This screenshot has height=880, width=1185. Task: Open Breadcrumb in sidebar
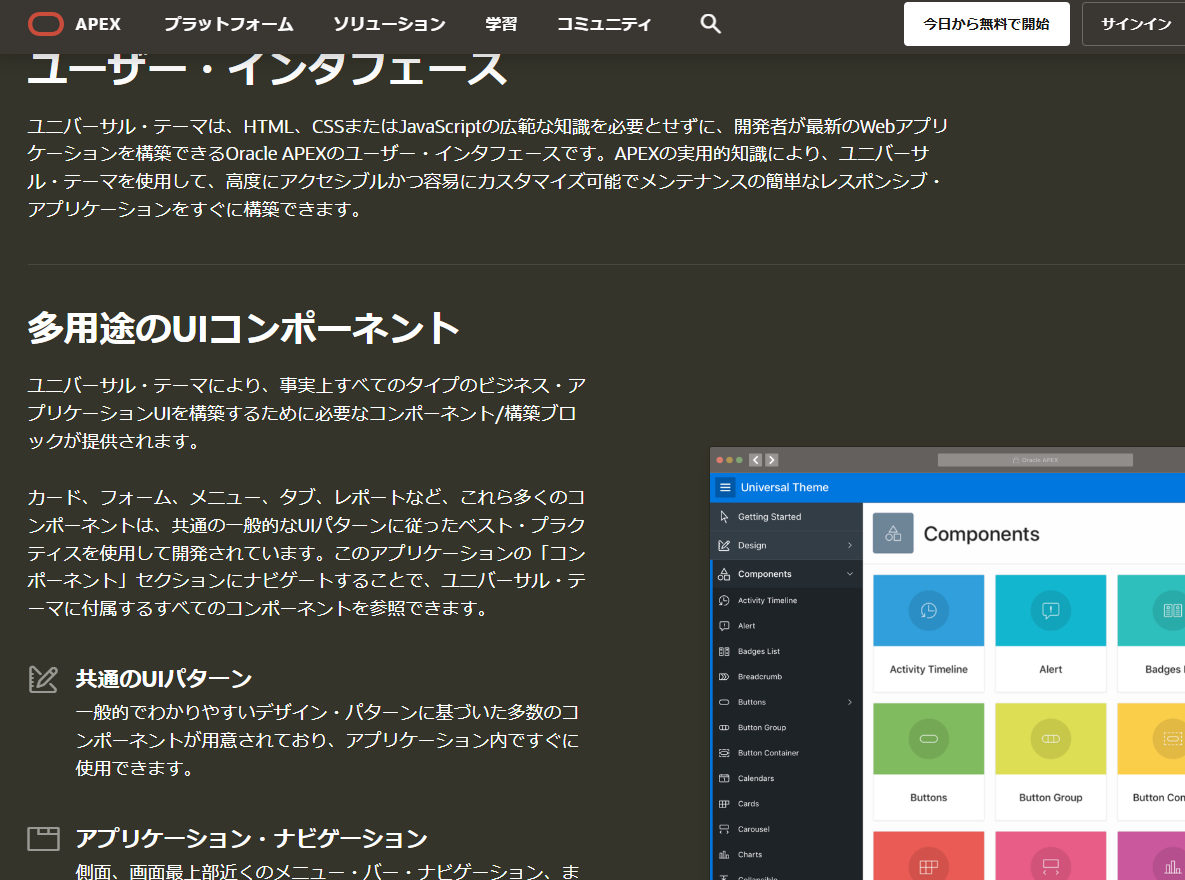point(786,677)
